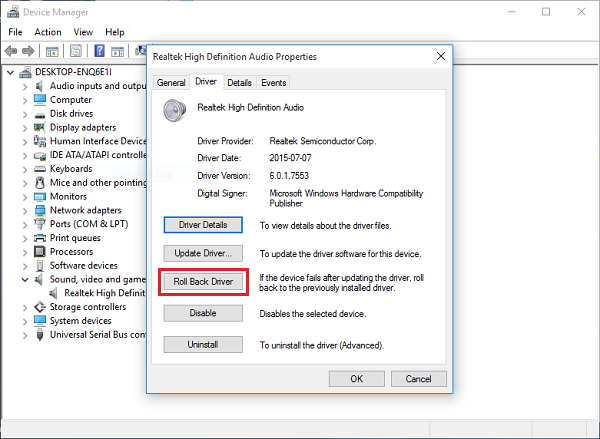Viewport: 600px width, 439px height.
Task: Maximize the Device Manager window
Action: 546,12
